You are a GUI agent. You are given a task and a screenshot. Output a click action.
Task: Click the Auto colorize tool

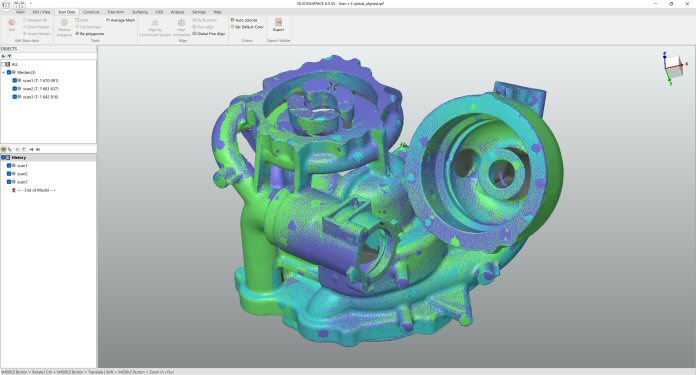(244, 20)
